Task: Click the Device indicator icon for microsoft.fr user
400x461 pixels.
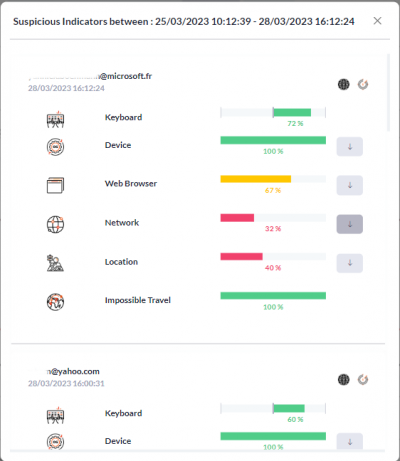Action: tap(55, 146)
